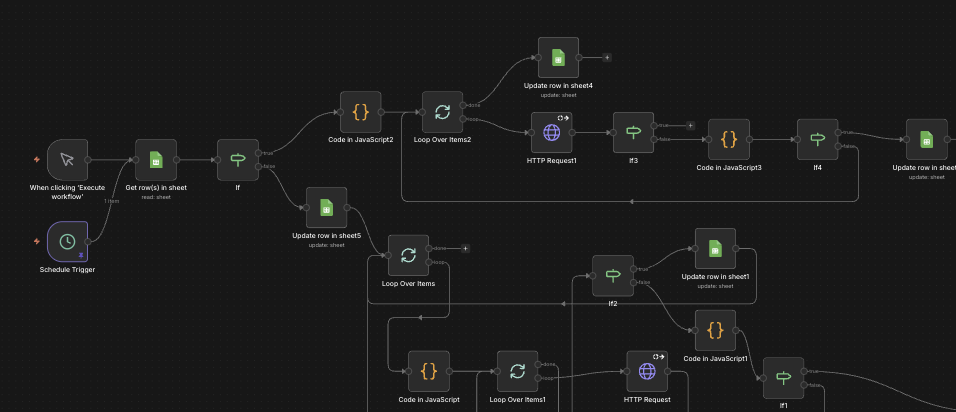The image size is (956, 412).
Task: Open the 'Get row(s) in sheet' node
Action: pos(155,160)
